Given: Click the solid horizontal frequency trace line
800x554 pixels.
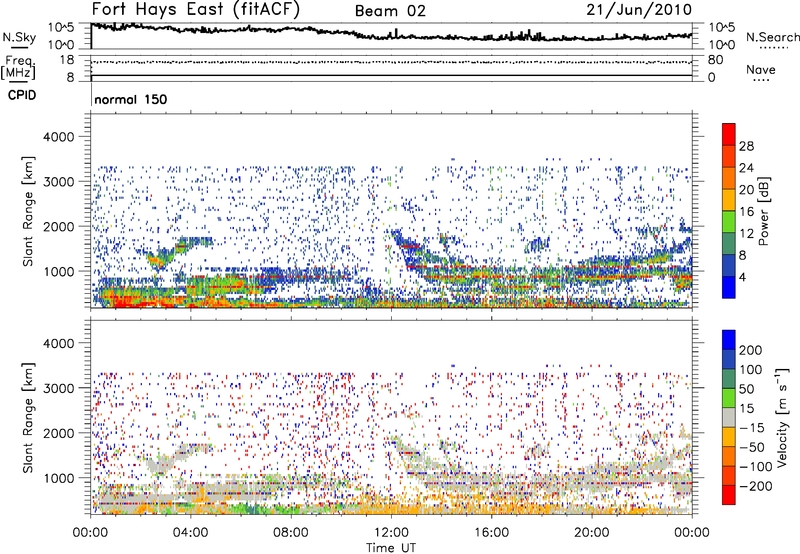Looking at the screenshot, I should (x=391, y=75).
